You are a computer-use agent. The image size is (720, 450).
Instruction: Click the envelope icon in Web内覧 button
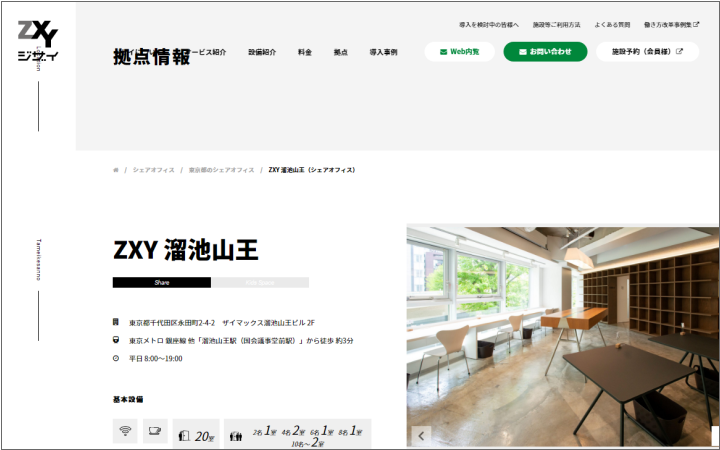[444, 52]
